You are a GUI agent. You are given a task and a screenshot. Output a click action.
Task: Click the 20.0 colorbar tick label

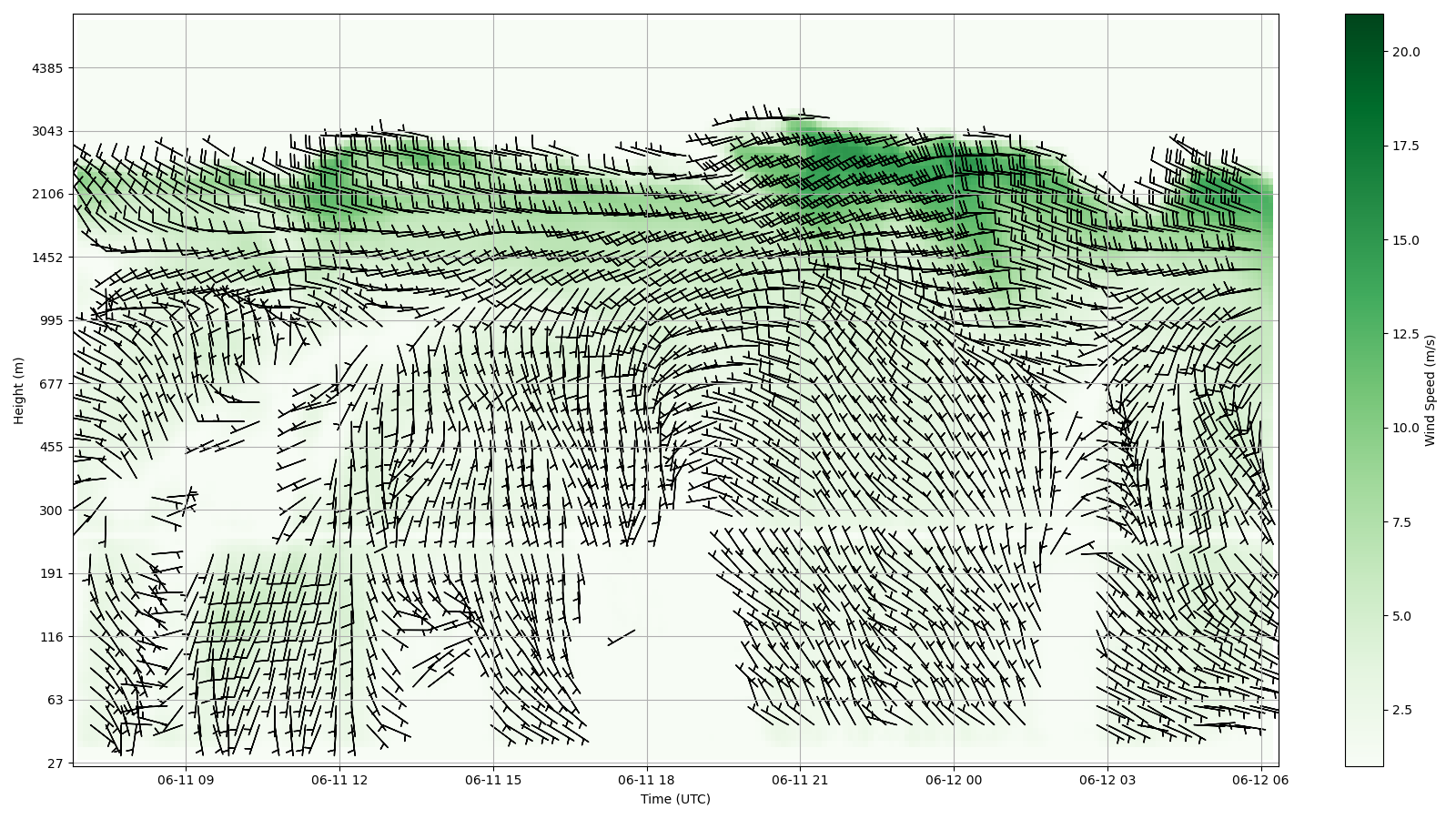[1406, 52]
